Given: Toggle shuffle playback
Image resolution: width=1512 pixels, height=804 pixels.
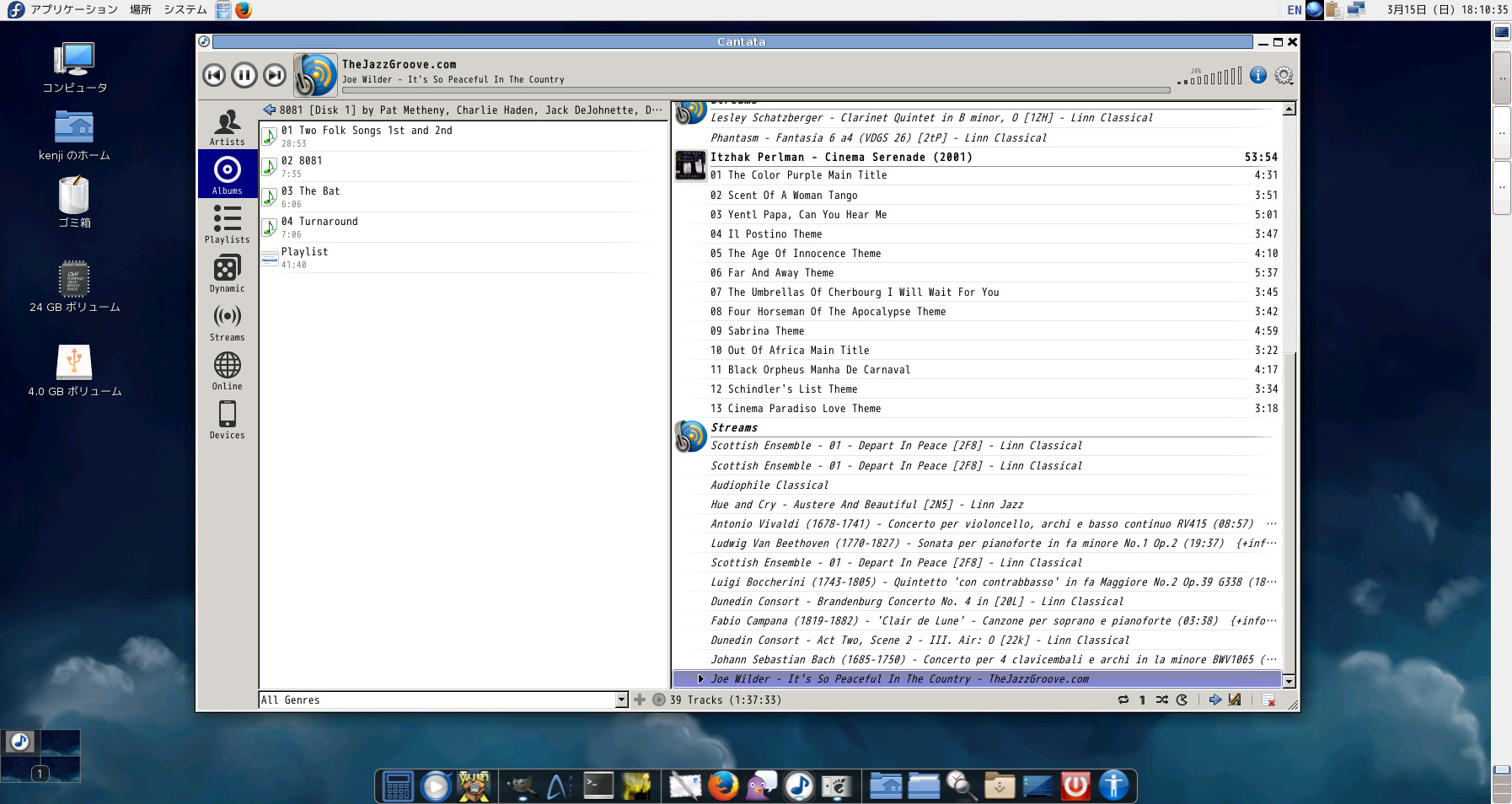Looking at the screenshot, I should click(x=1162, y=699).
